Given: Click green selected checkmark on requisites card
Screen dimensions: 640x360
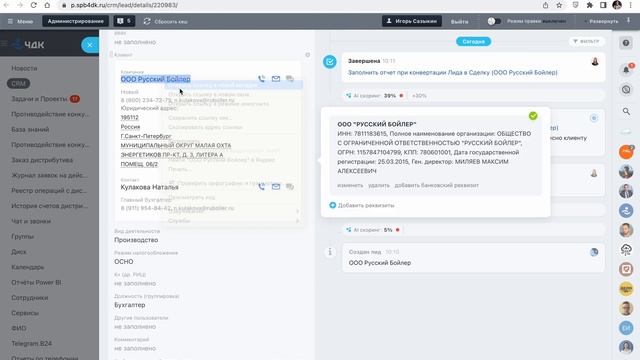Looking at the screenshot, I should [x=533, y=116].
